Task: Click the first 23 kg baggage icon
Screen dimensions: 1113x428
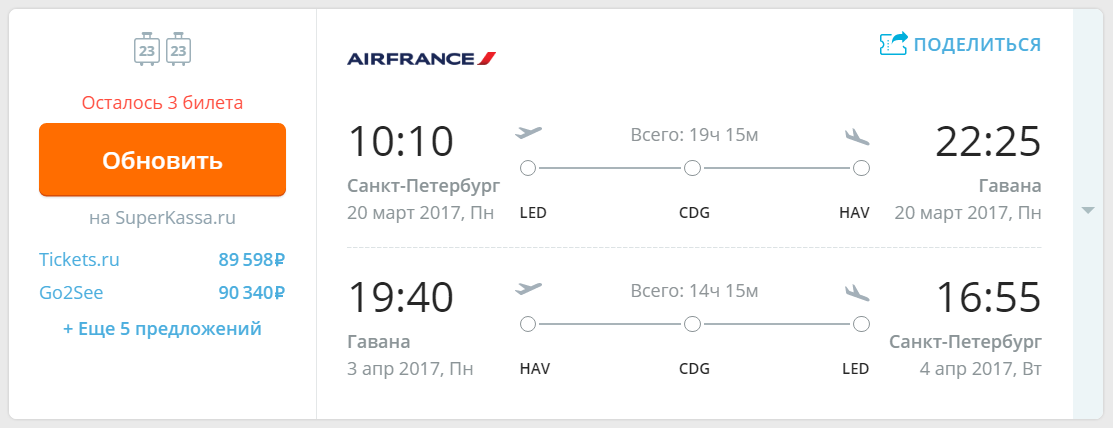Action: pos(147,49)
